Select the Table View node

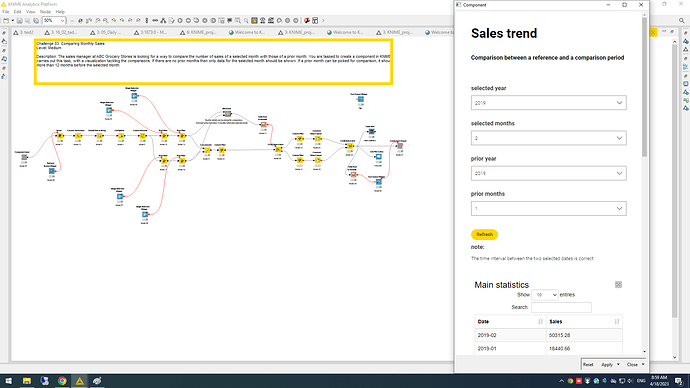tap(371, 132)
